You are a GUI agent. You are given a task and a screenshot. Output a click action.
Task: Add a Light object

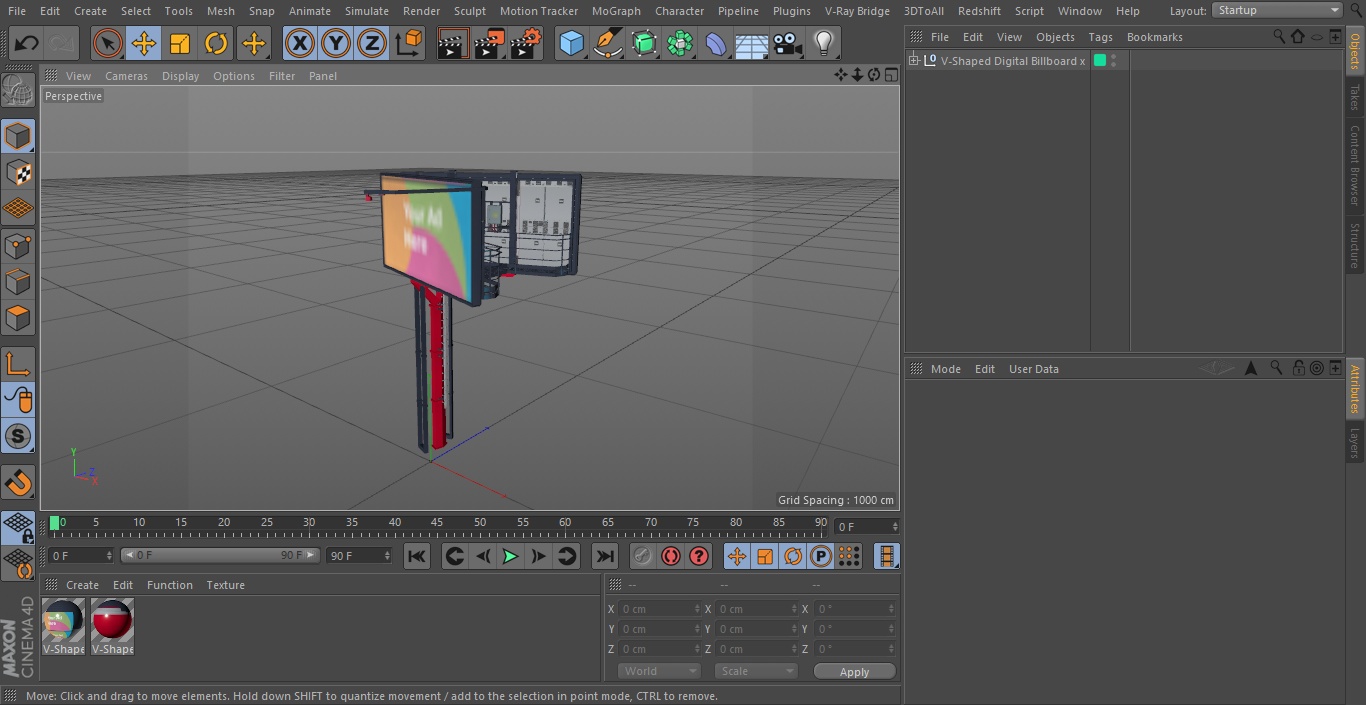824,43
